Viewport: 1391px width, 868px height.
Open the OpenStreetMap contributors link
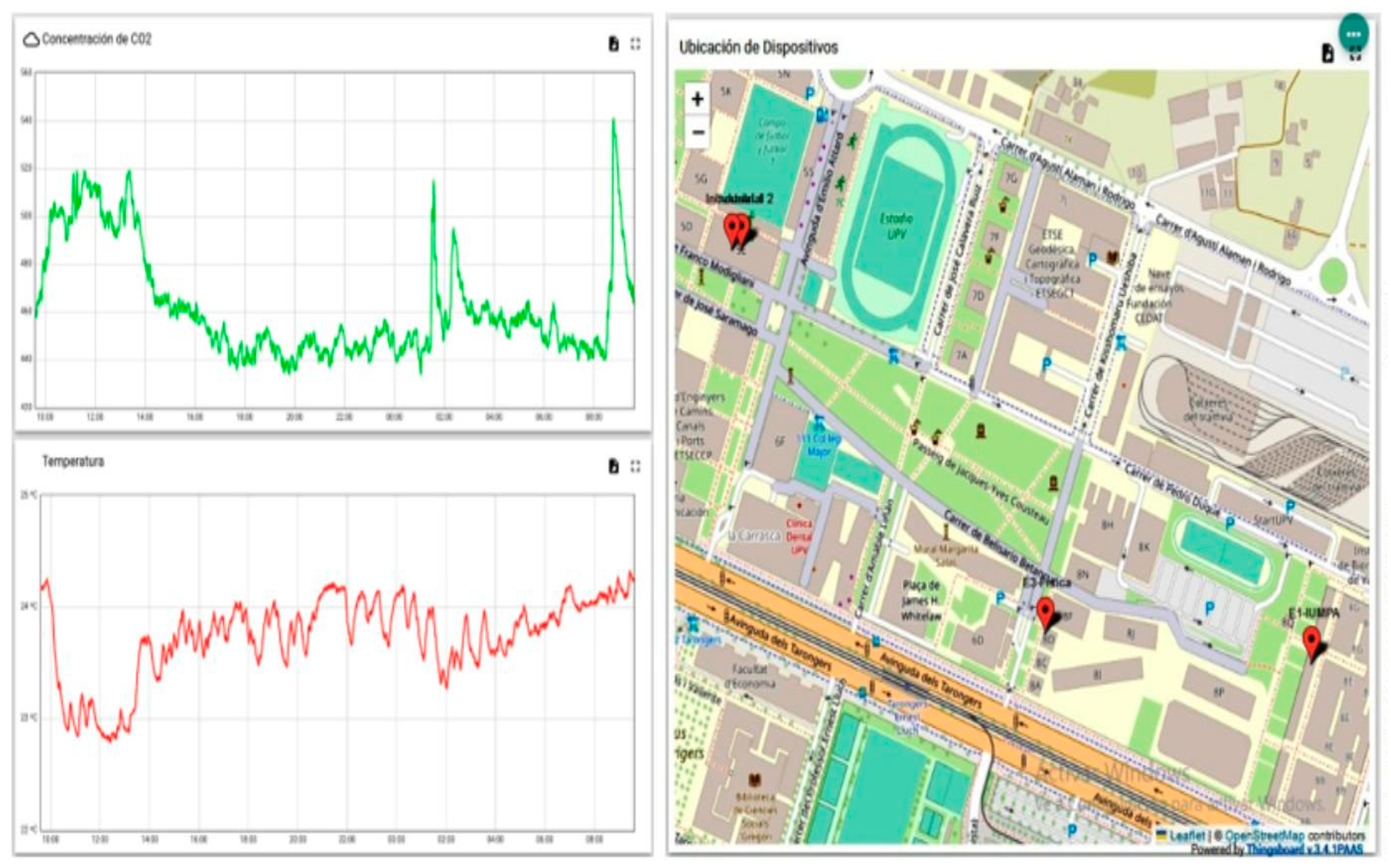tap(1265, 835)
